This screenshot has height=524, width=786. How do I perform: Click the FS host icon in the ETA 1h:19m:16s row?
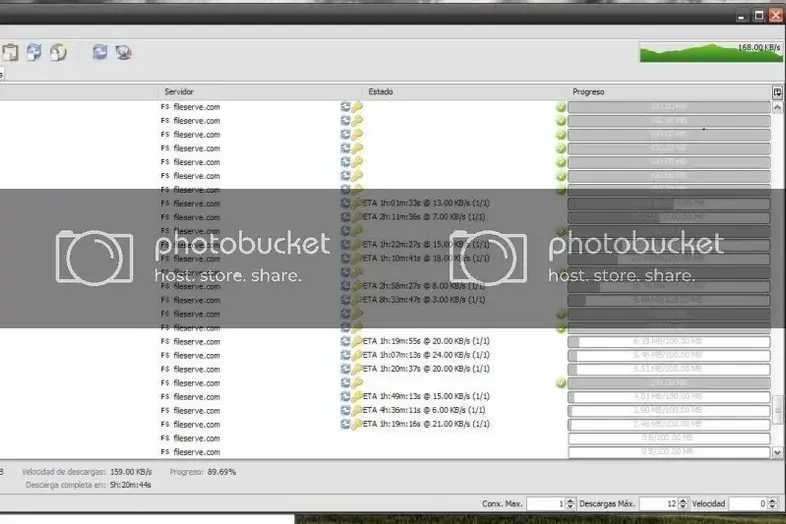point(165,424)
